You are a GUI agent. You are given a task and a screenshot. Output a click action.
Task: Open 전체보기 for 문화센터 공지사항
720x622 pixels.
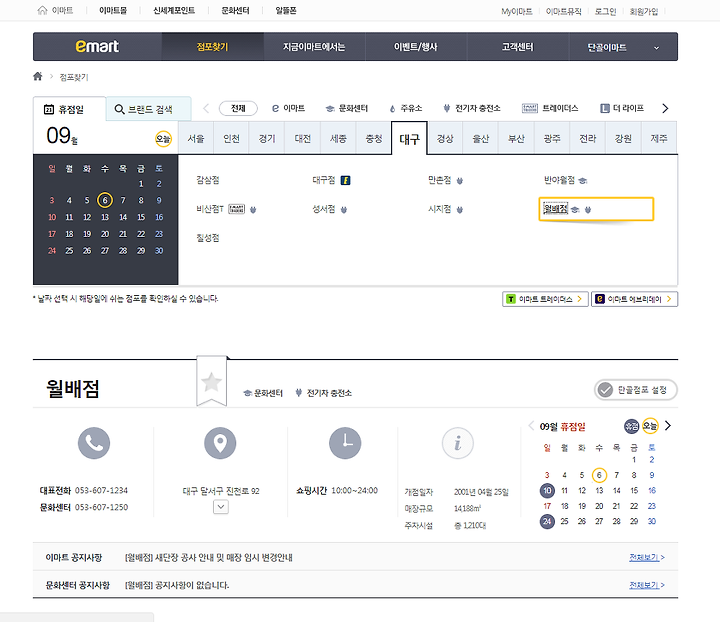647,585
